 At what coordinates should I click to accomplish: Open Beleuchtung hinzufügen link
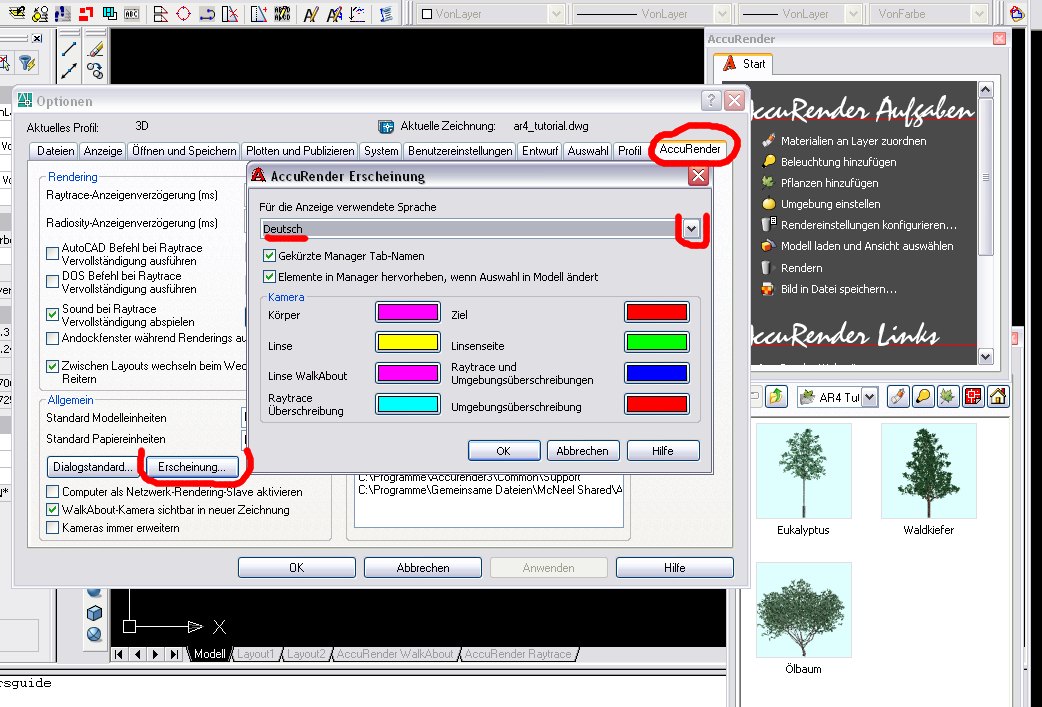click(839, 162)
